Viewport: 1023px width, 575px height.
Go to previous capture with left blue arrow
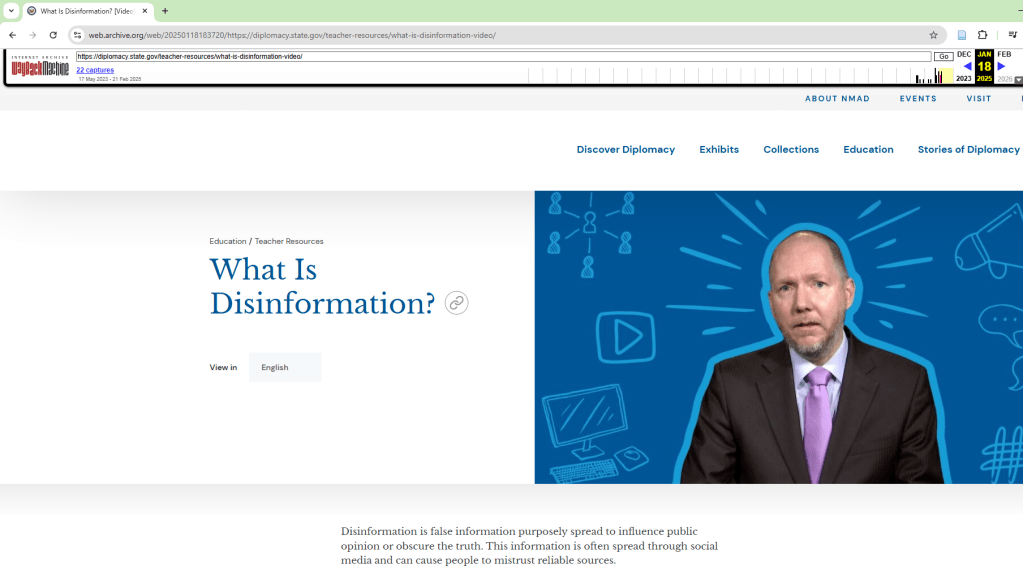point(967,67)
